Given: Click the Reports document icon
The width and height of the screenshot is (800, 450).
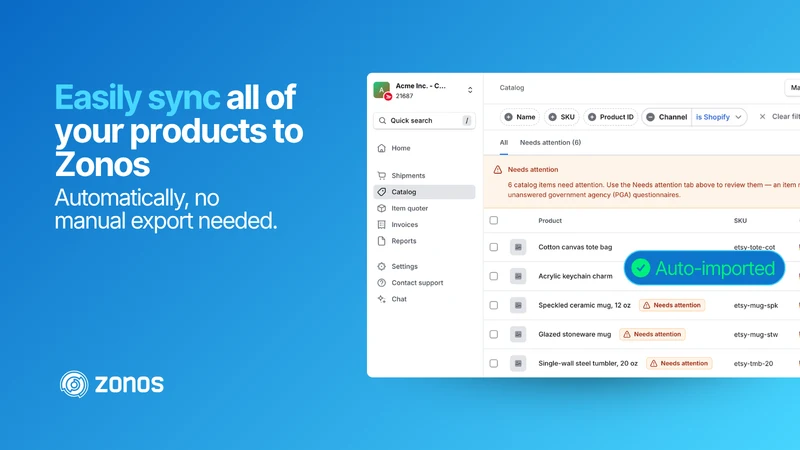Looking at the screenshot, I should (382, 241).
